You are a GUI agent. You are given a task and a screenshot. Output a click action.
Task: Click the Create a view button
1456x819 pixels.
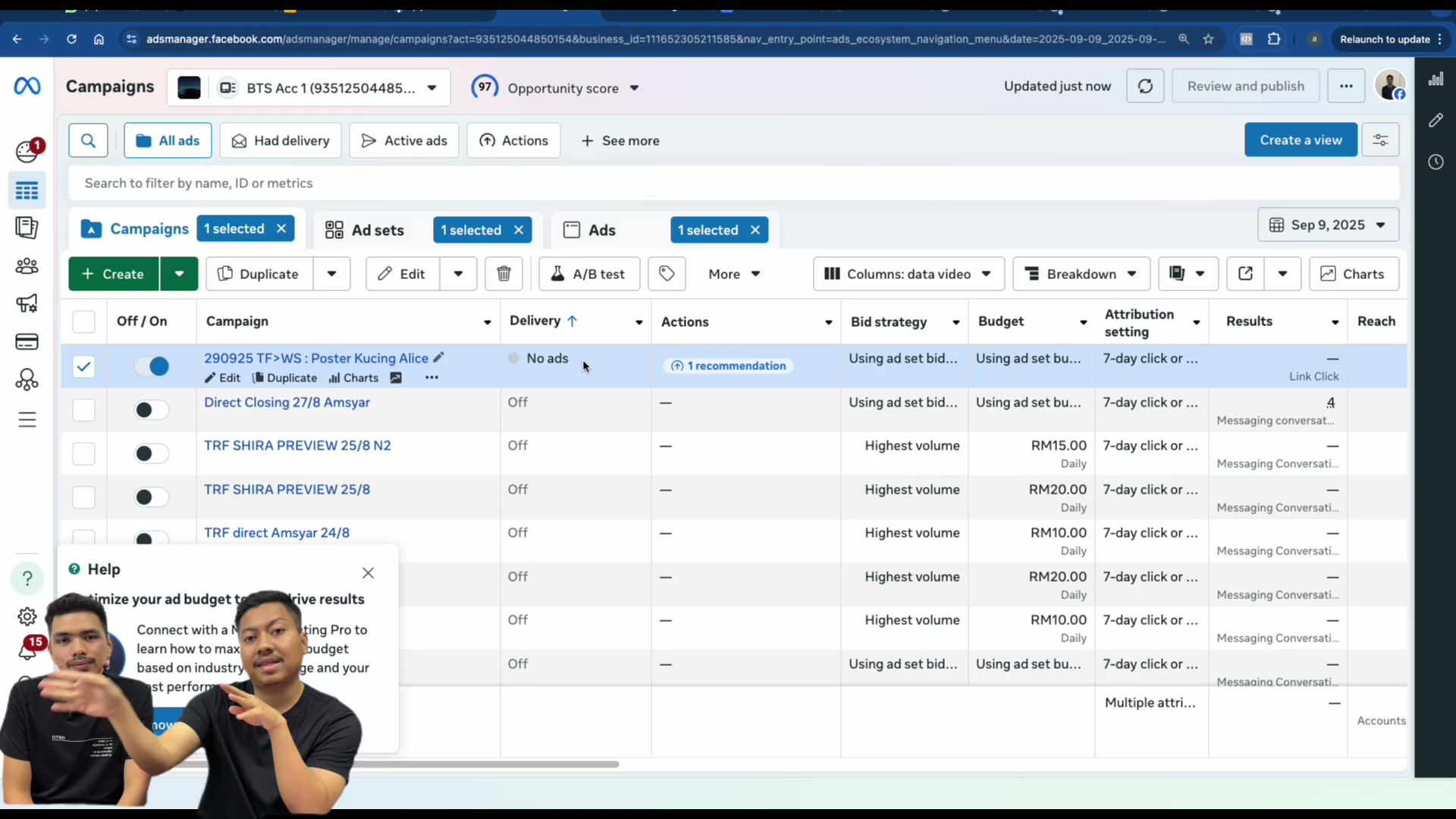[1301, 140]
